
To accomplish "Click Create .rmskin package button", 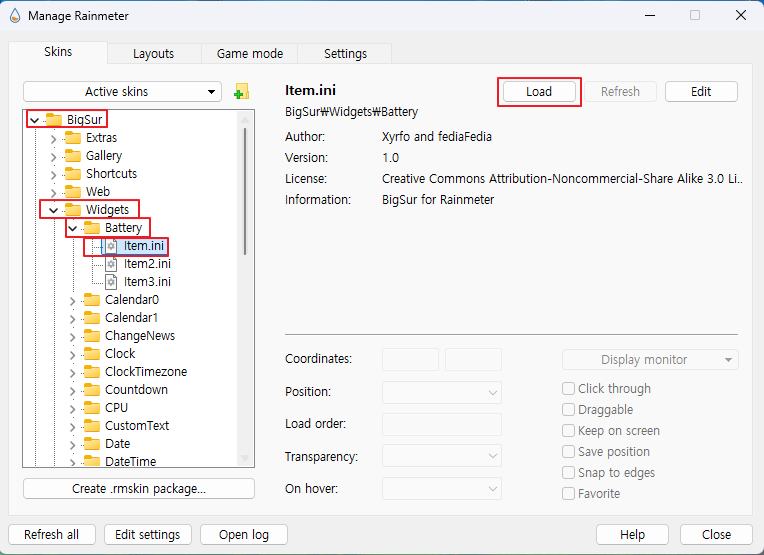I will click(x=139, y=489).
